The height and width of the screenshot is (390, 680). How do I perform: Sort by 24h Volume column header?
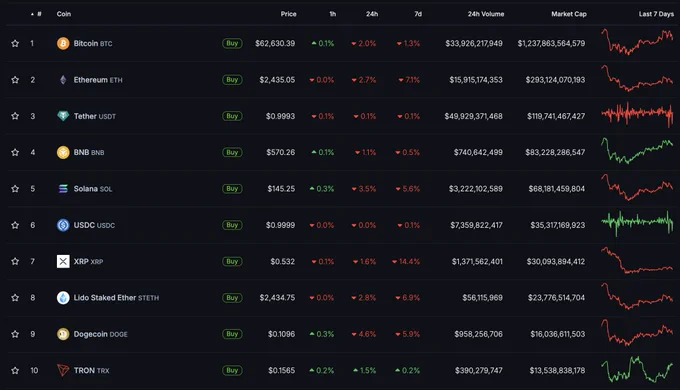[x=486, y=14]
